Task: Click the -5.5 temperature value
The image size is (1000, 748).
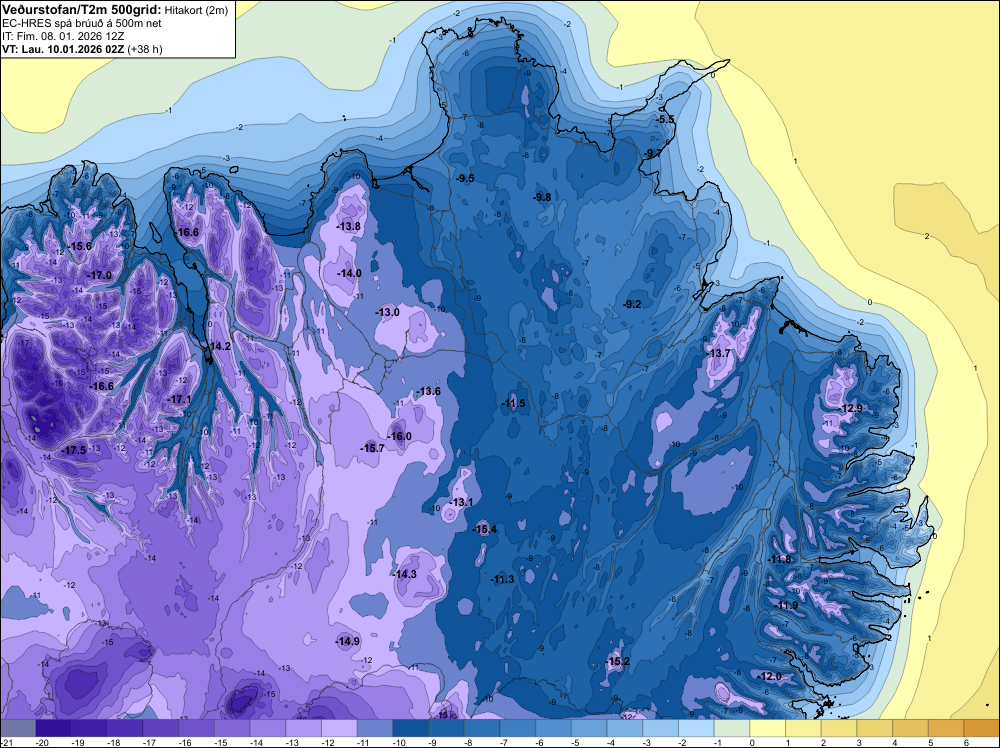Action: click(x=665, y=119)
